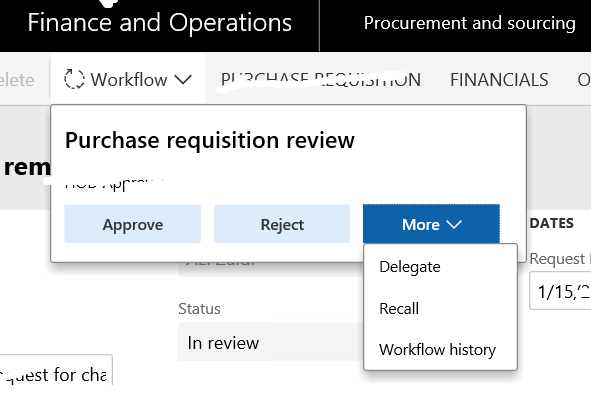Click the partially visible Delete button
The image size is (591, 397).
coord(17,80)
